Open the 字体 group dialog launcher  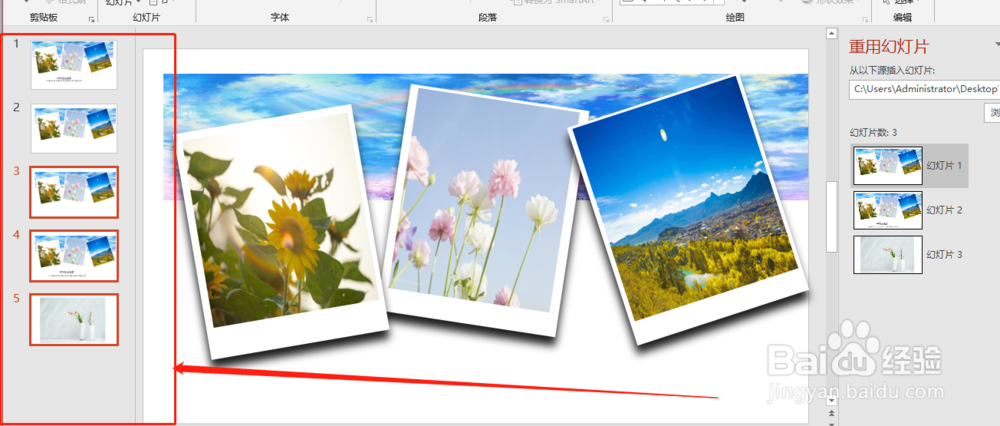[x=370, y=20]
